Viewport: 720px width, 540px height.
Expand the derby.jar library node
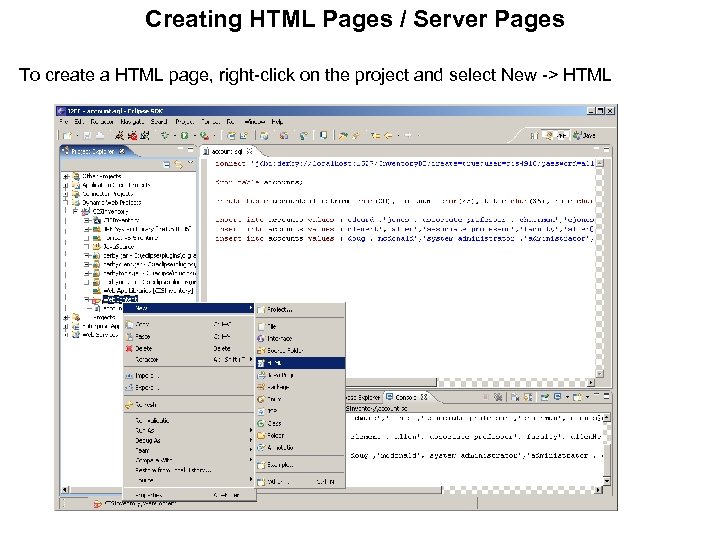(x=87, y=255)
